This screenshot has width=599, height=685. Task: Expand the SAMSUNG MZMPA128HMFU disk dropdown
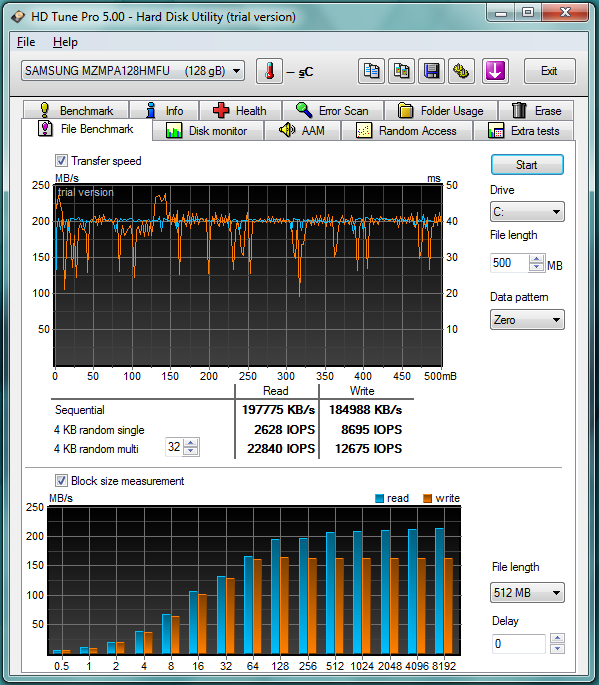point(133,71)
